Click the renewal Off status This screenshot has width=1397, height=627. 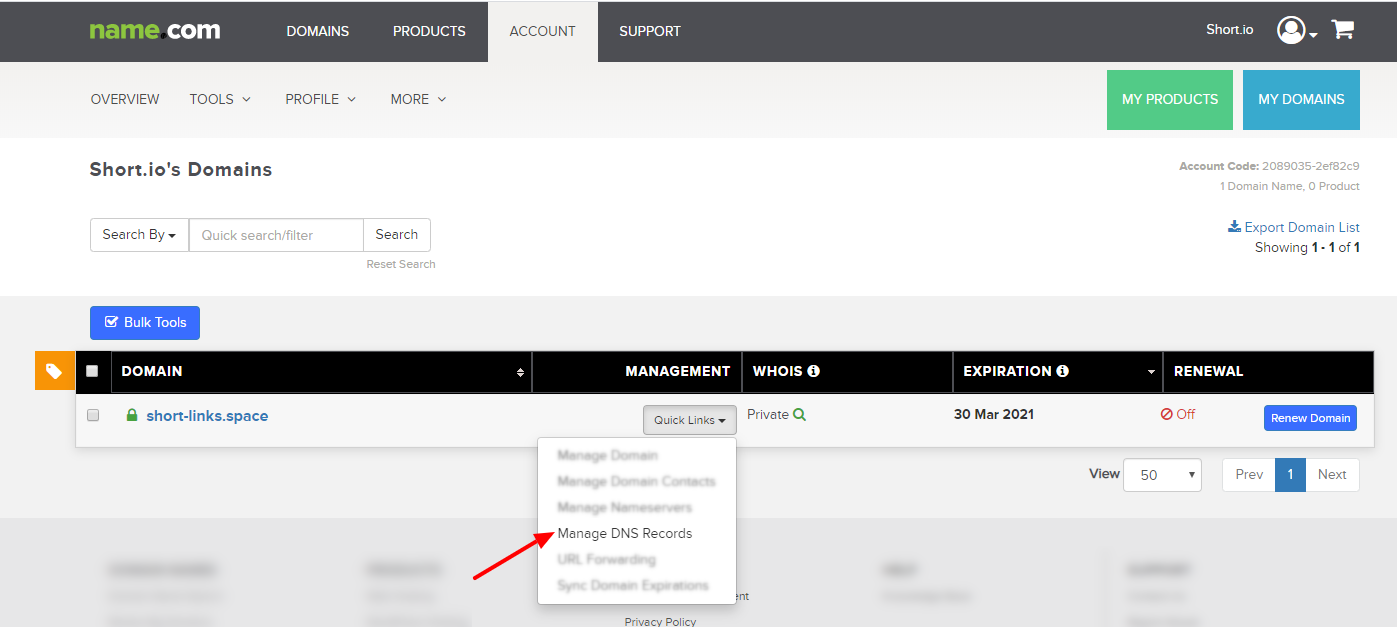(1178, 414)
